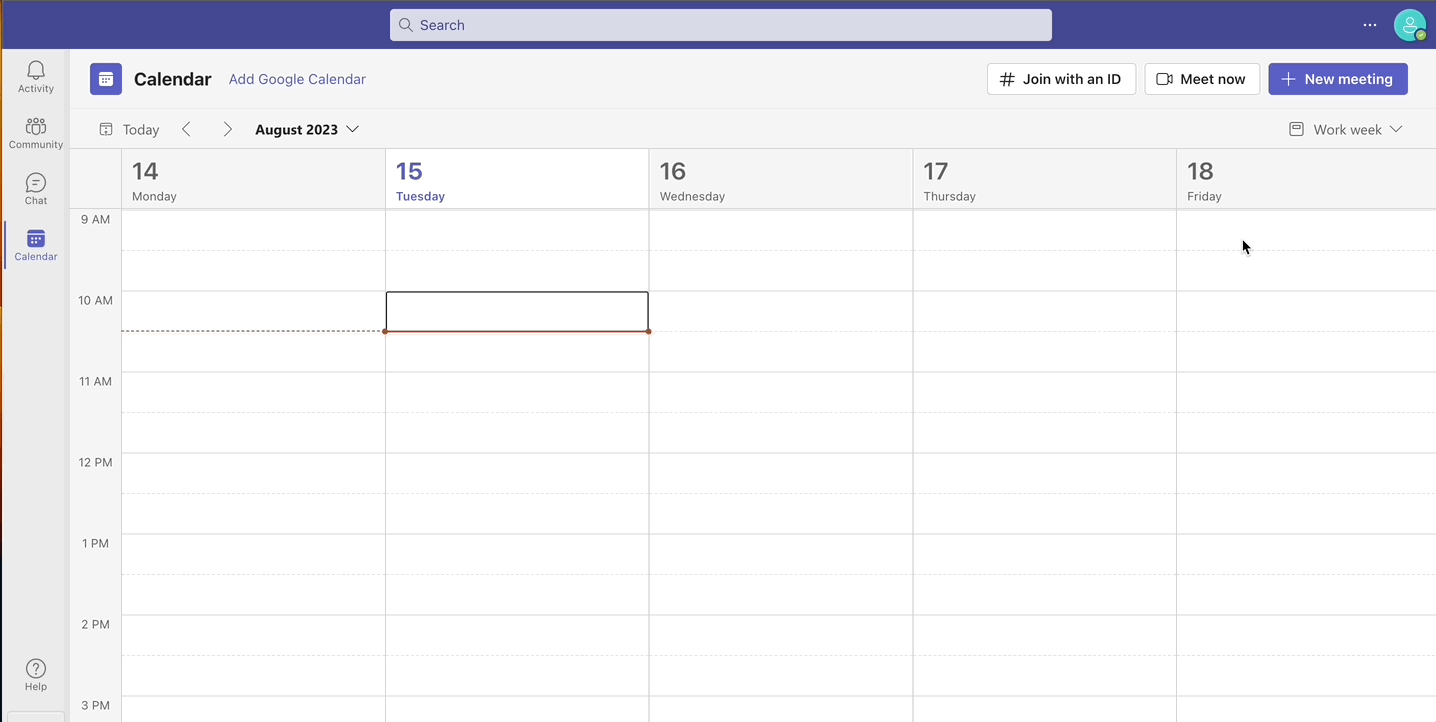Select the Calendar icon in the sidebar
This screenshot has width=1436, height=722.
[35, 243]
